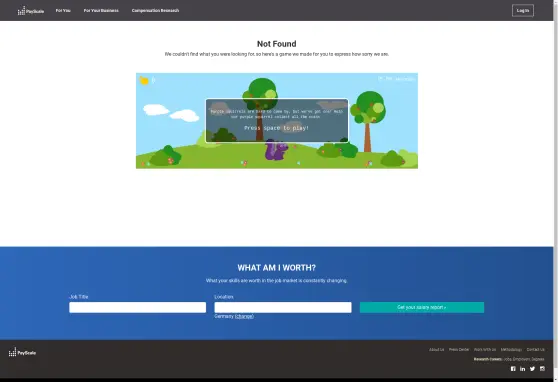The width and height of the screenshot is (558, 382).
Task: Open the Contact Us footer link
Action: 536,350
